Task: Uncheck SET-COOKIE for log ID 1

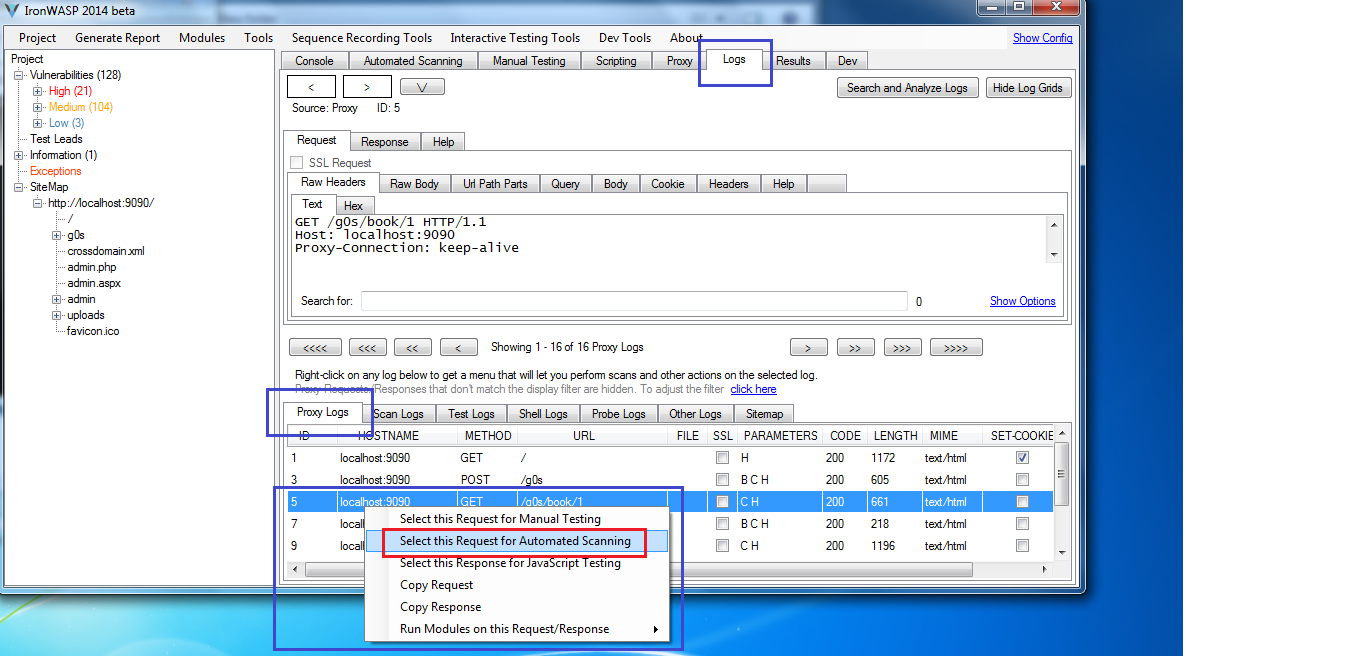Action: [1022, 457]
